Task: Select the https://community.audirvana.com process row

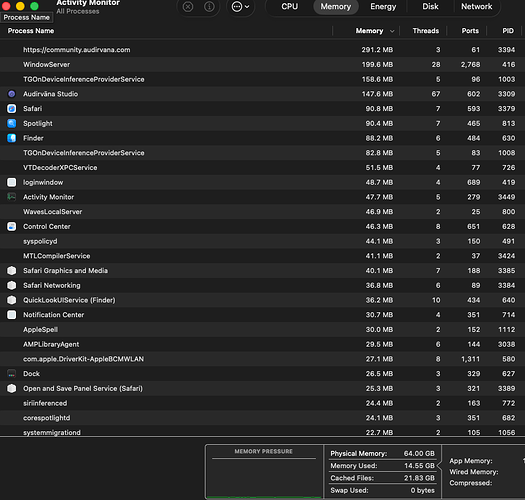Action: (262, 50)
